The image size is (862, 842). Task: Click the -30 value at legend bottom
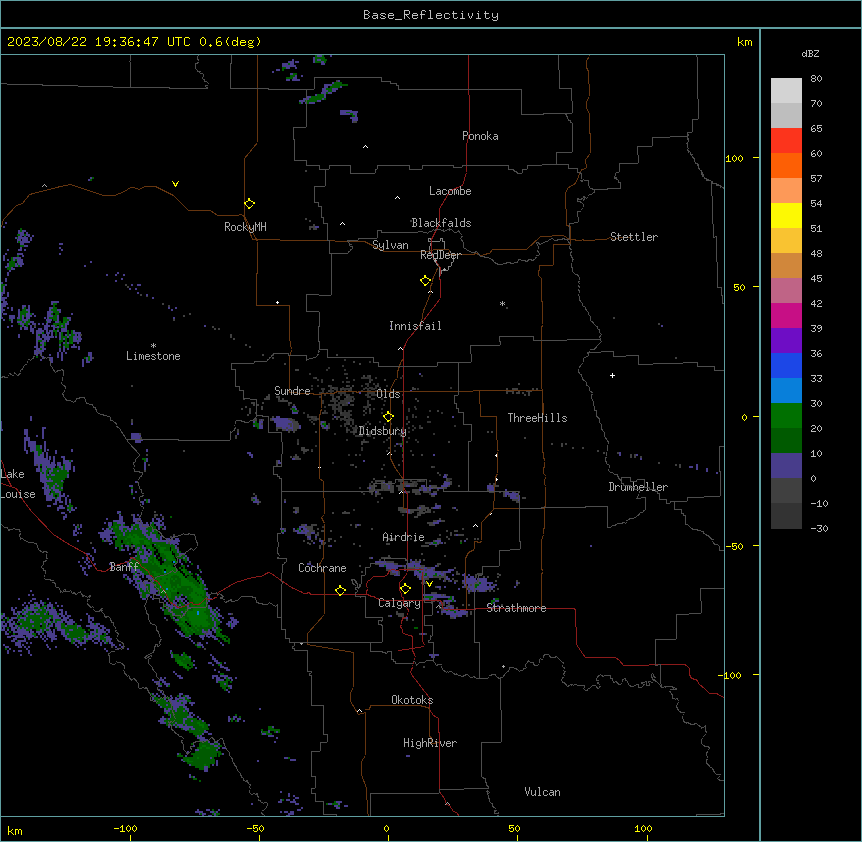click(819, 529)
